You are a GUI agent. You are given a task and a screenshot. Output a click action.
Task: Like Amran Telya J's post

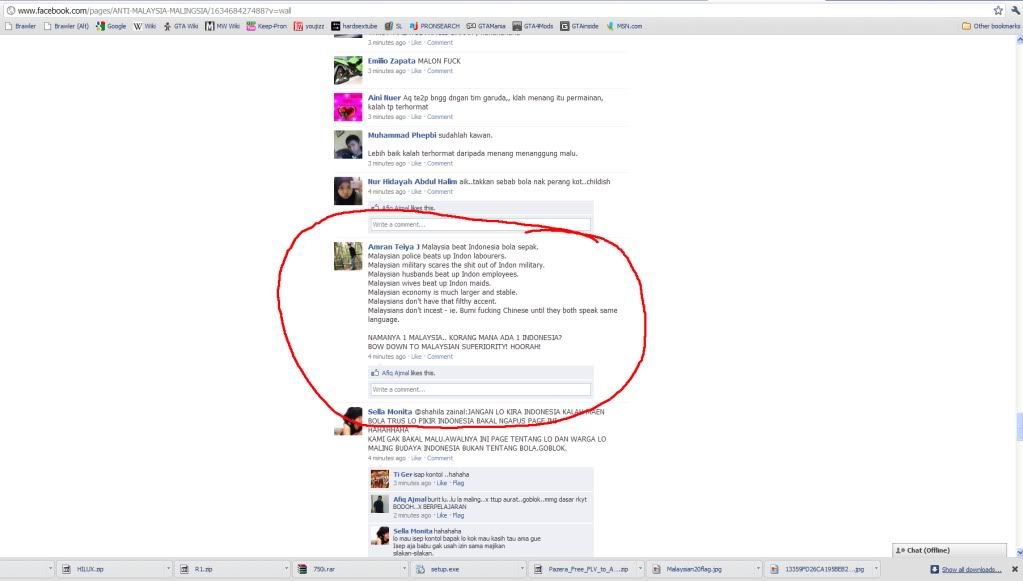pos(415,356)
